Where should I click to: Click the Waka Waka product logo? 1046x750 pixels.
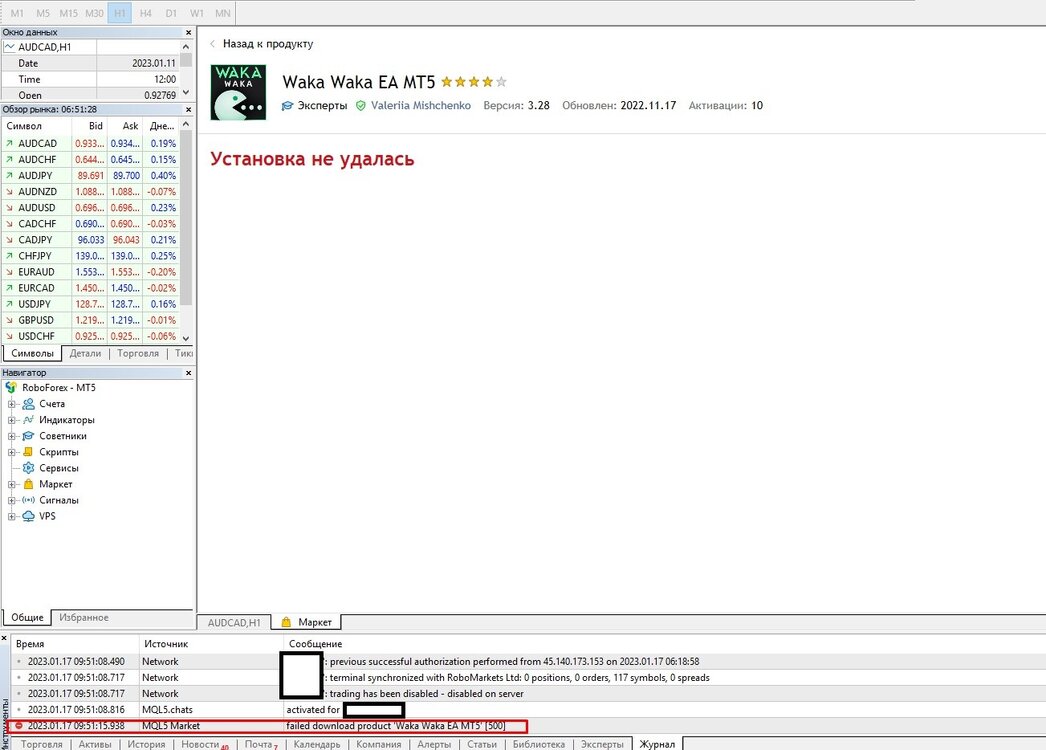pyautogui.click(x=238, y=92)
